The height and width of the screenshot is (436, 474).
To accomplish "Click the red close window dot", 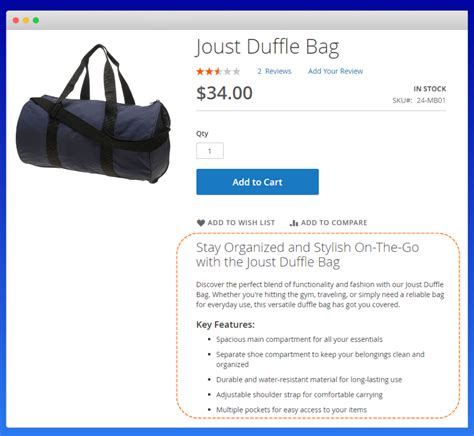I will (x=16, y=20).
